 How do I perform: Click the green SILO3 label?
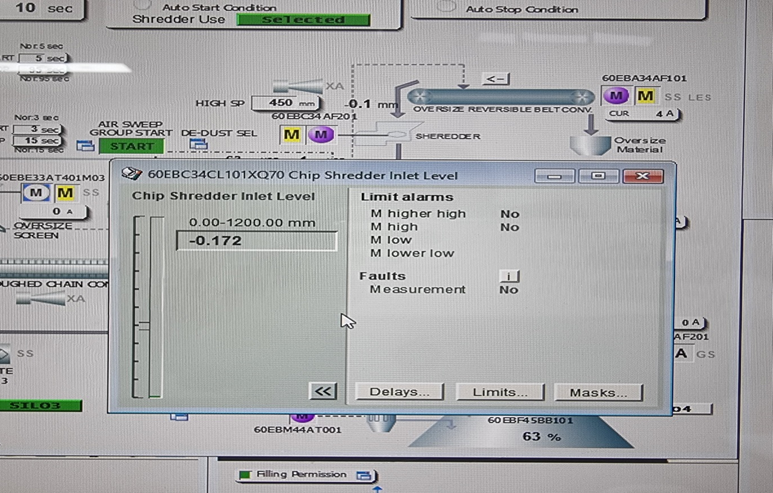[35, 405]
